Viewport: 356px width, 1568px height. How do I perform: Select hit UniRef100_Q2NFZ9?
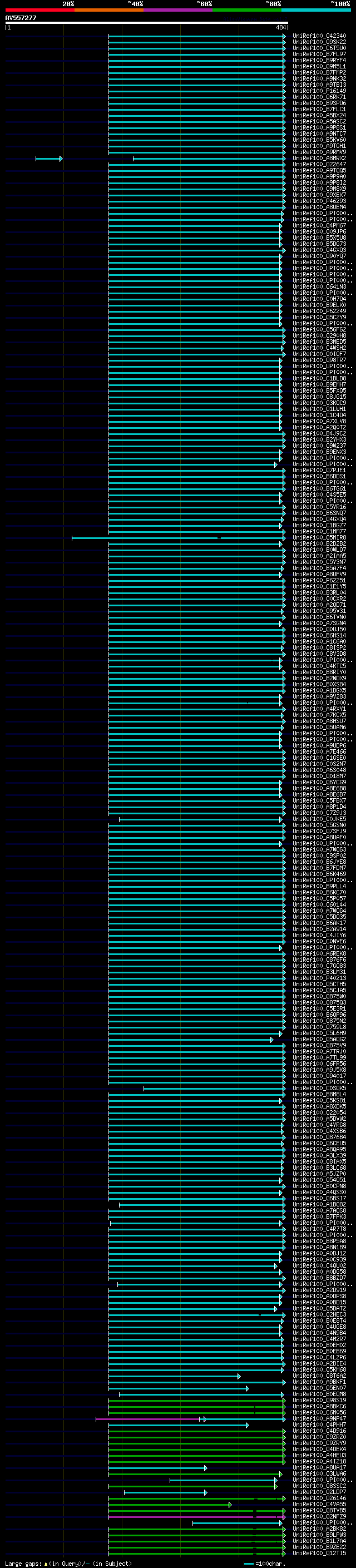(319, 1517)
